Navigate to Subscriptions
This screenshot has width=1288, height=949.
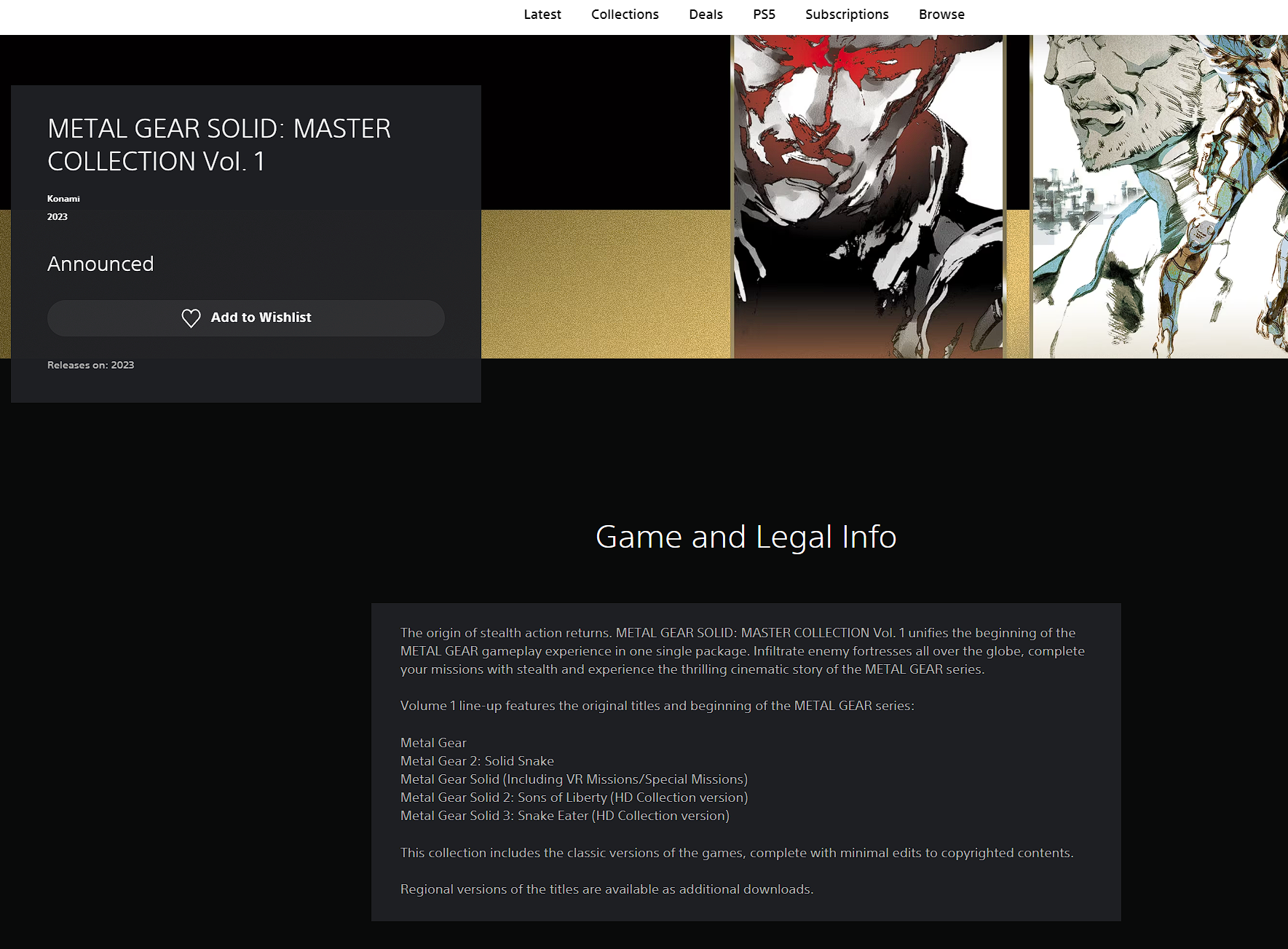(846, 15)
